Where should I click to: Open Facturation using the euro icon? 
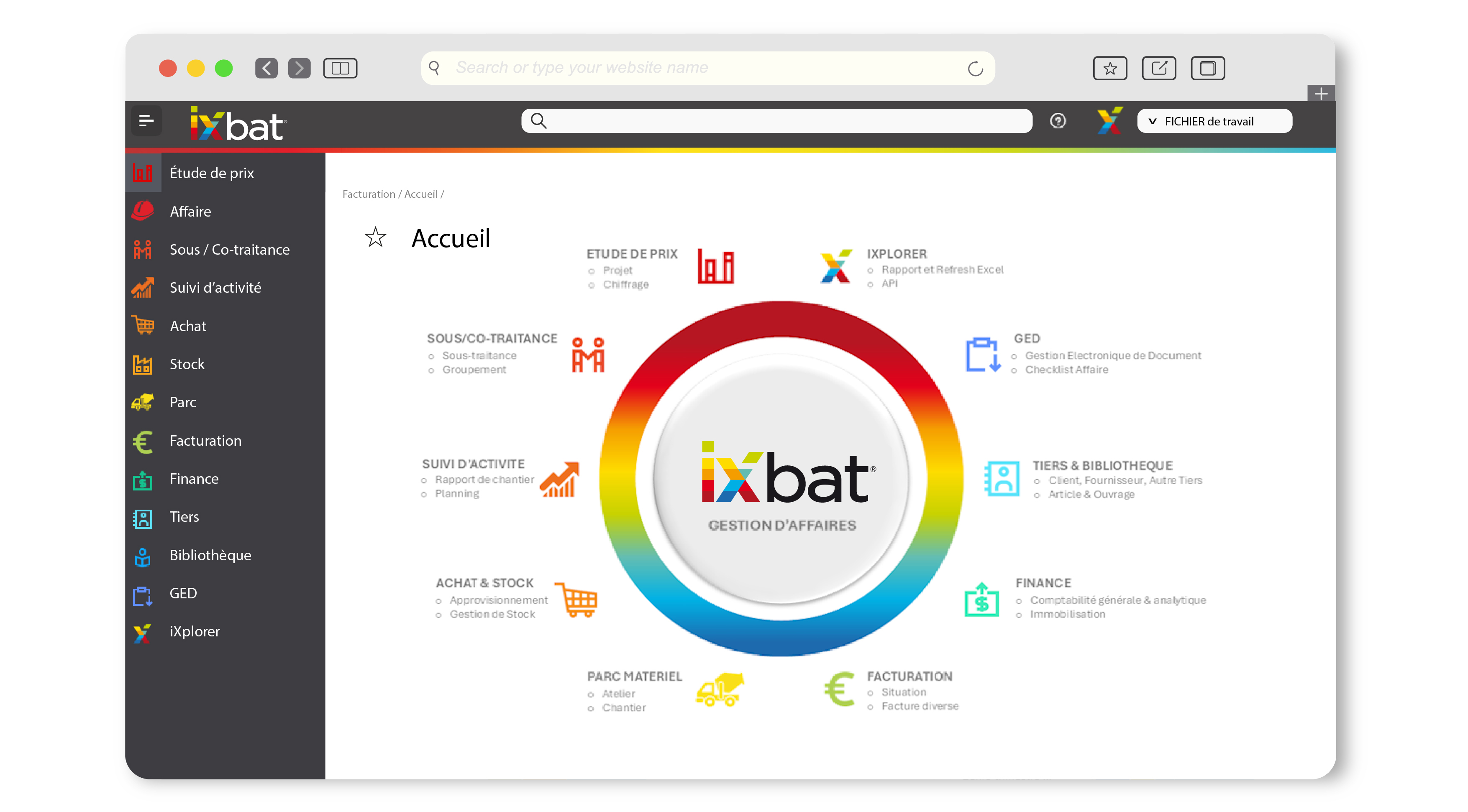coord(143,440)
